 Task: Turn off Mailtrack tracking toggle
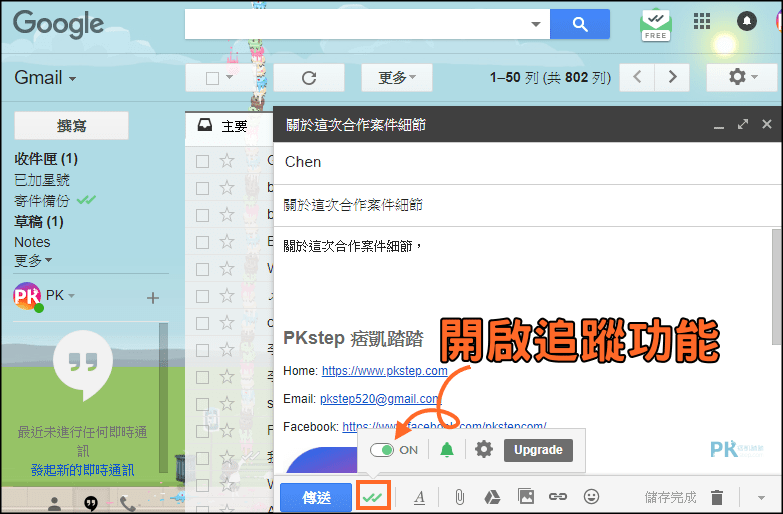tap(382, 450)
